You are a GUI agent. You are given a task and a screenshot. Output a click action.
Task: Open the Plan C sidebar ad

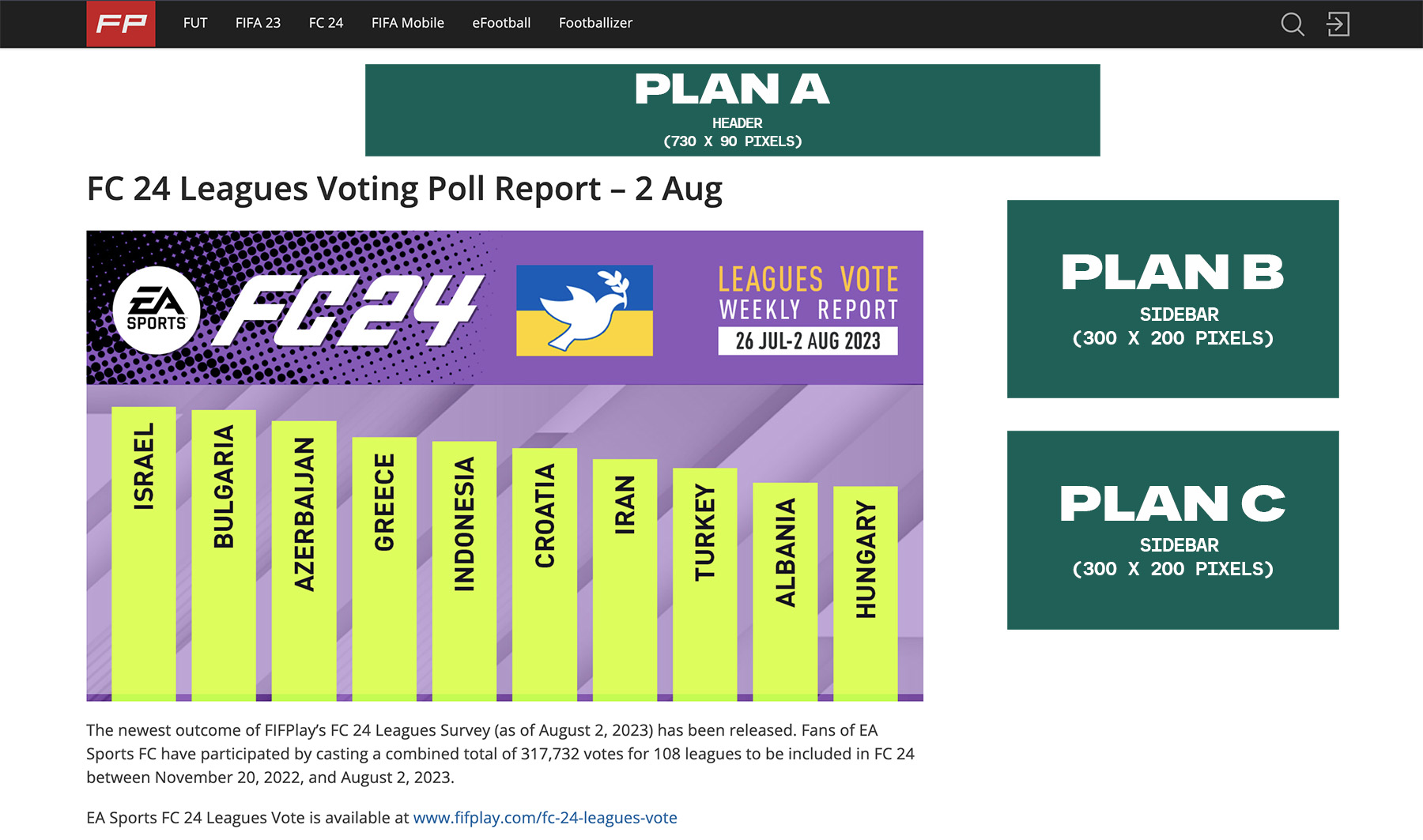tap(1172, 529)
